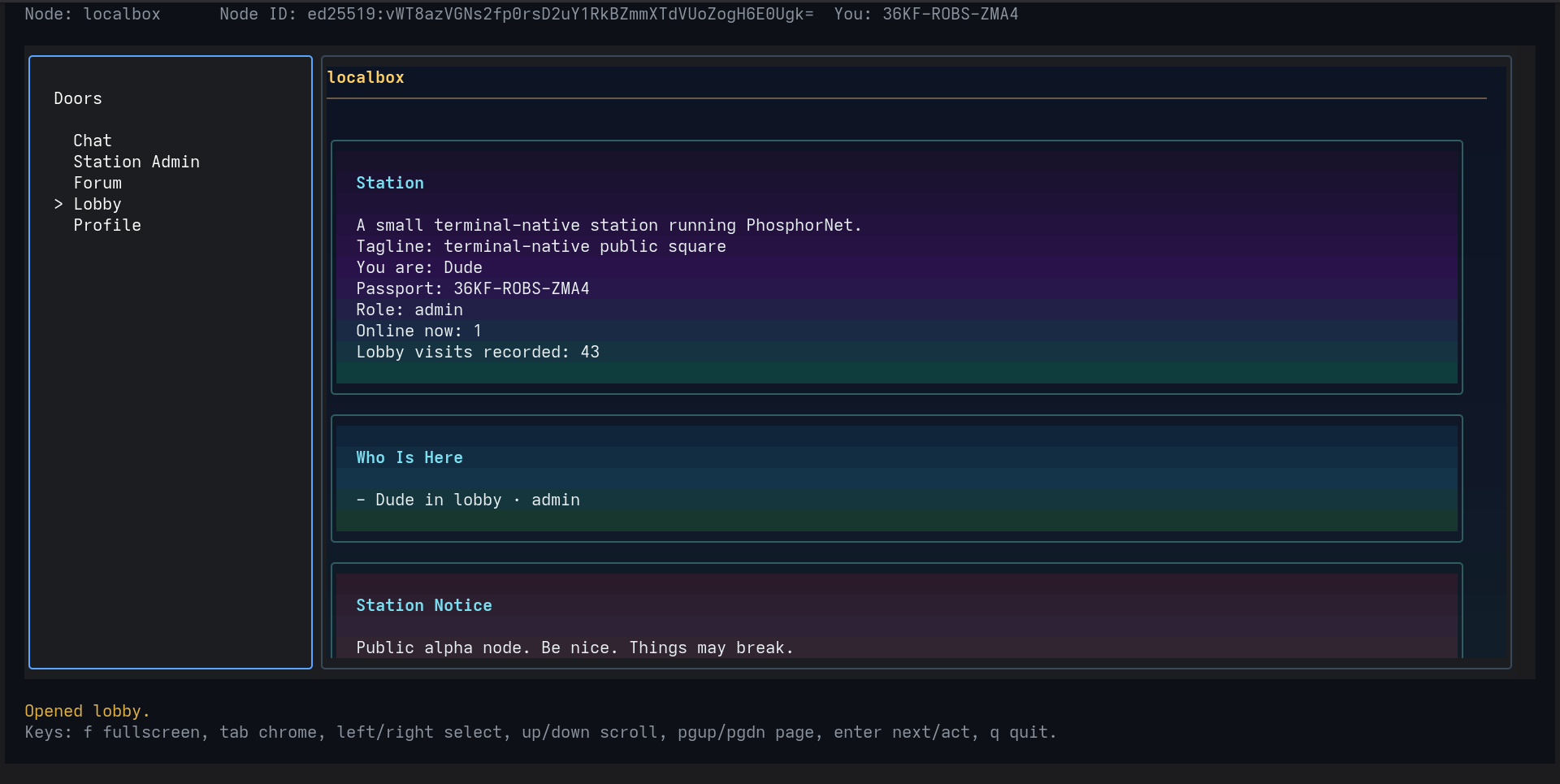Viewport: 1560px width, 784px height.
Task: Select the Lobby door entry
Action: click(97, 204)
